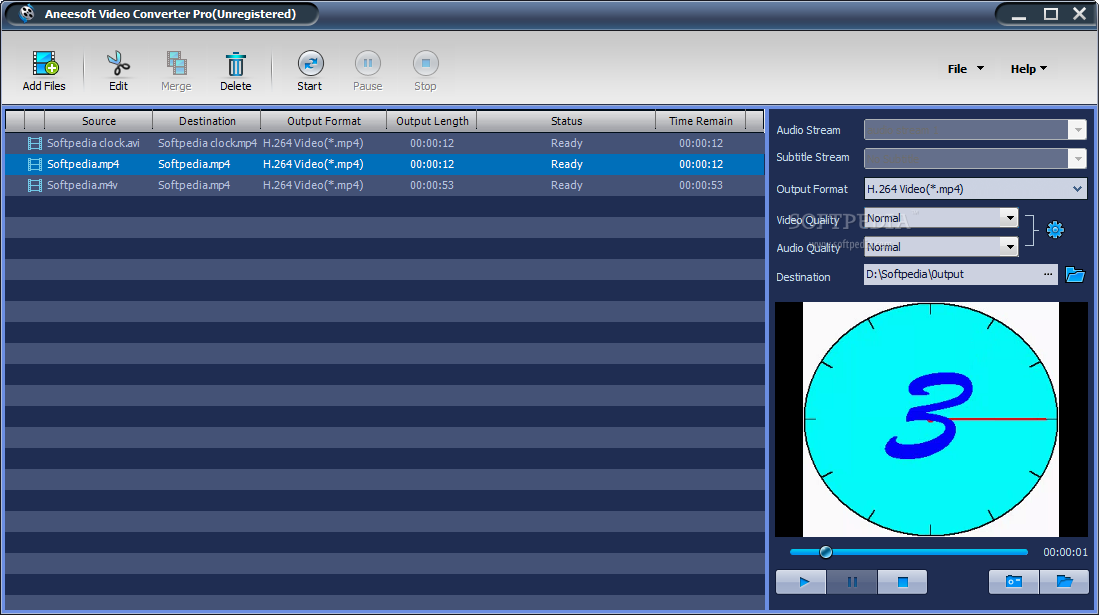The width and height of the screenshot is (1099, 615).
Task: Start the conversion
Action: [x=310, y=63]
